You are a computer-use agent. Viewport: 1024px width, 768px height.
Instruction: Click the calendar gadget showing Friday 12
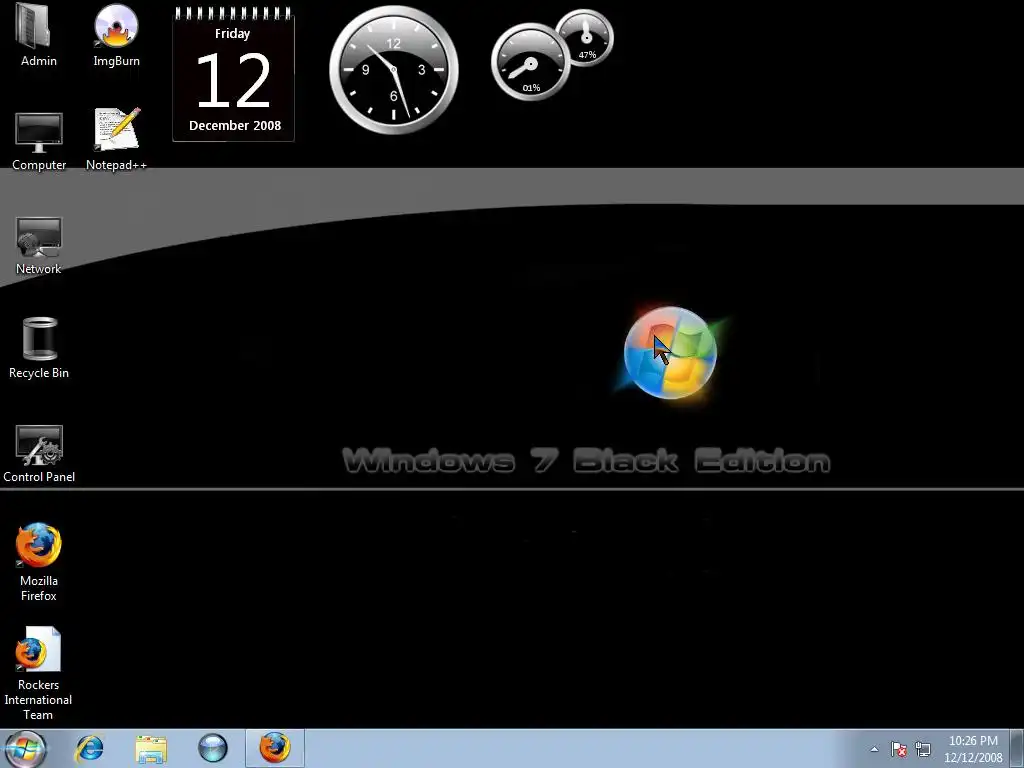pyautogui.click(x=233, y=74)
